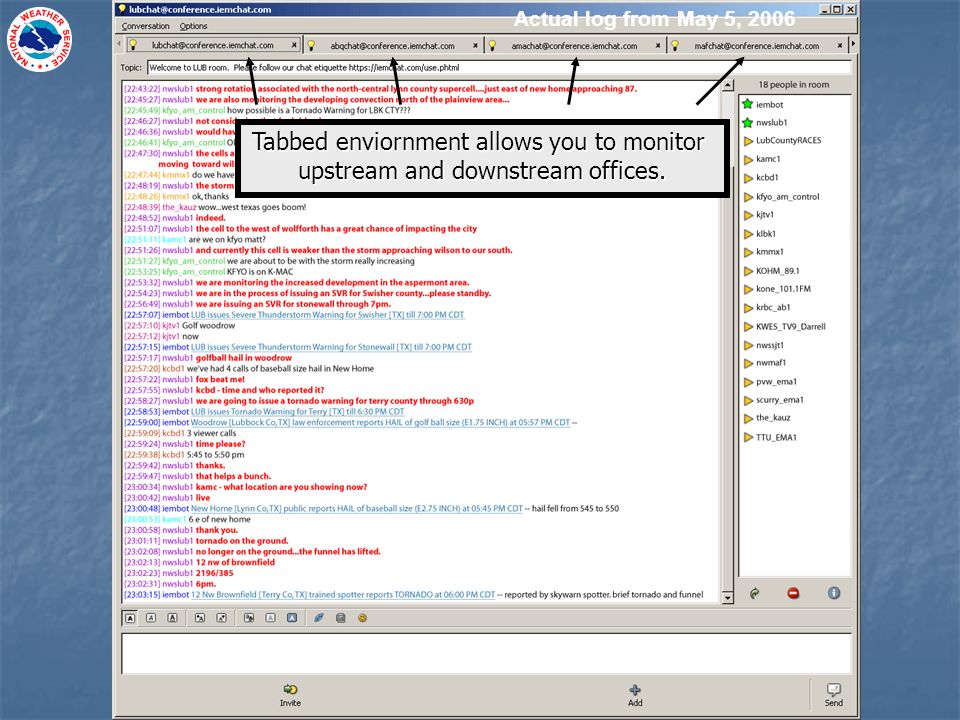The width and height of the screenshot is (960, 720).
Task: Toggle underline text formatting button
Action: coord(173,618)
